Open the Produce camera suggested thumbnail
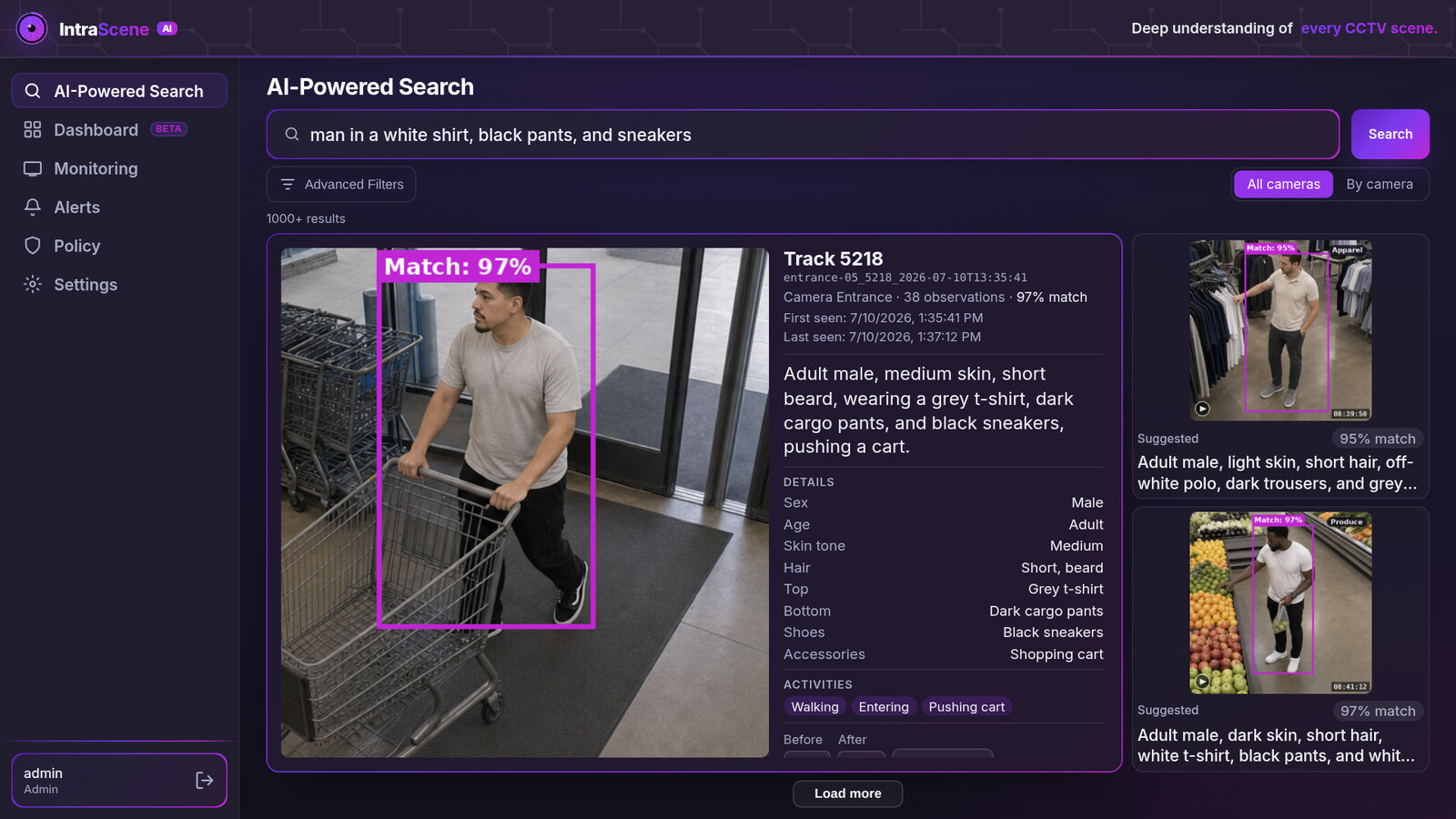 pos(1280,602)
